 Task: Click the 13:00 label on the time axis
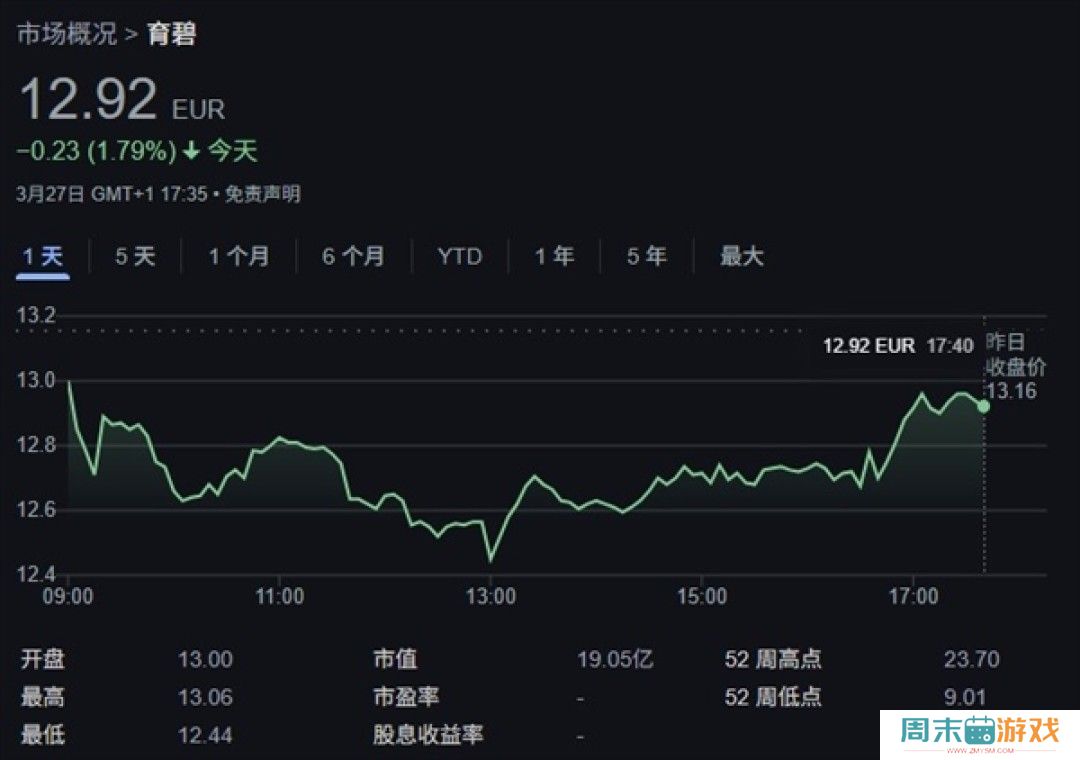[491, 597]
